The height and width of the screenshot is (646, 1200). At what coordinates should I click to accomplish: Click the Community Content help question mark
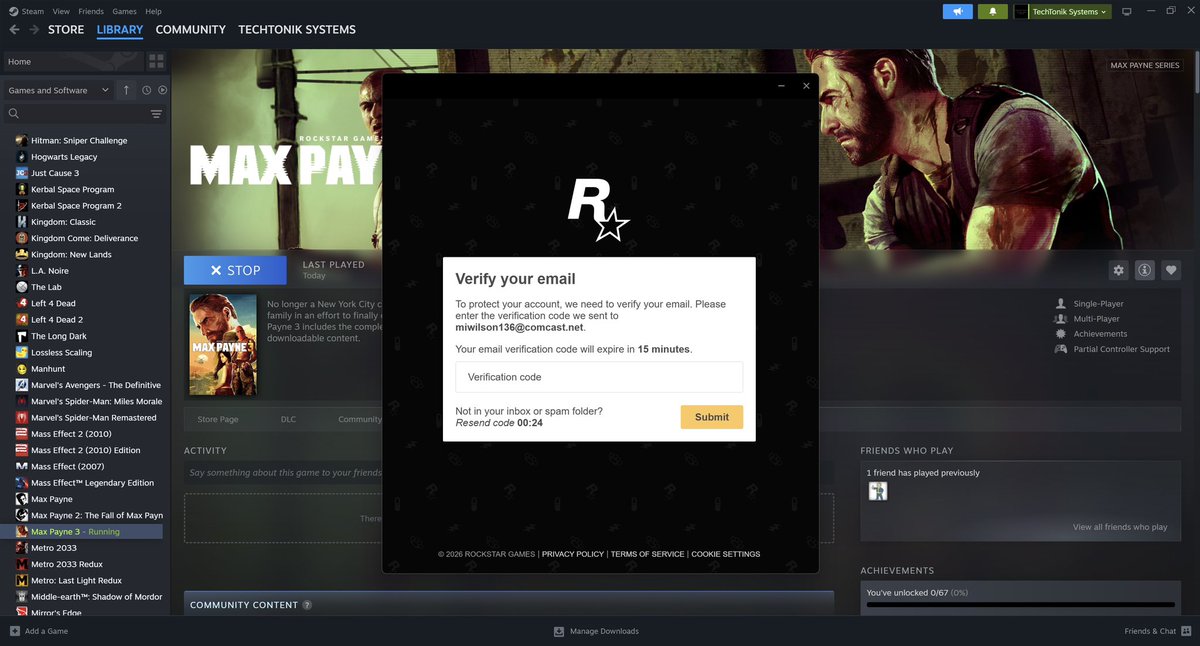coord(307,605)
